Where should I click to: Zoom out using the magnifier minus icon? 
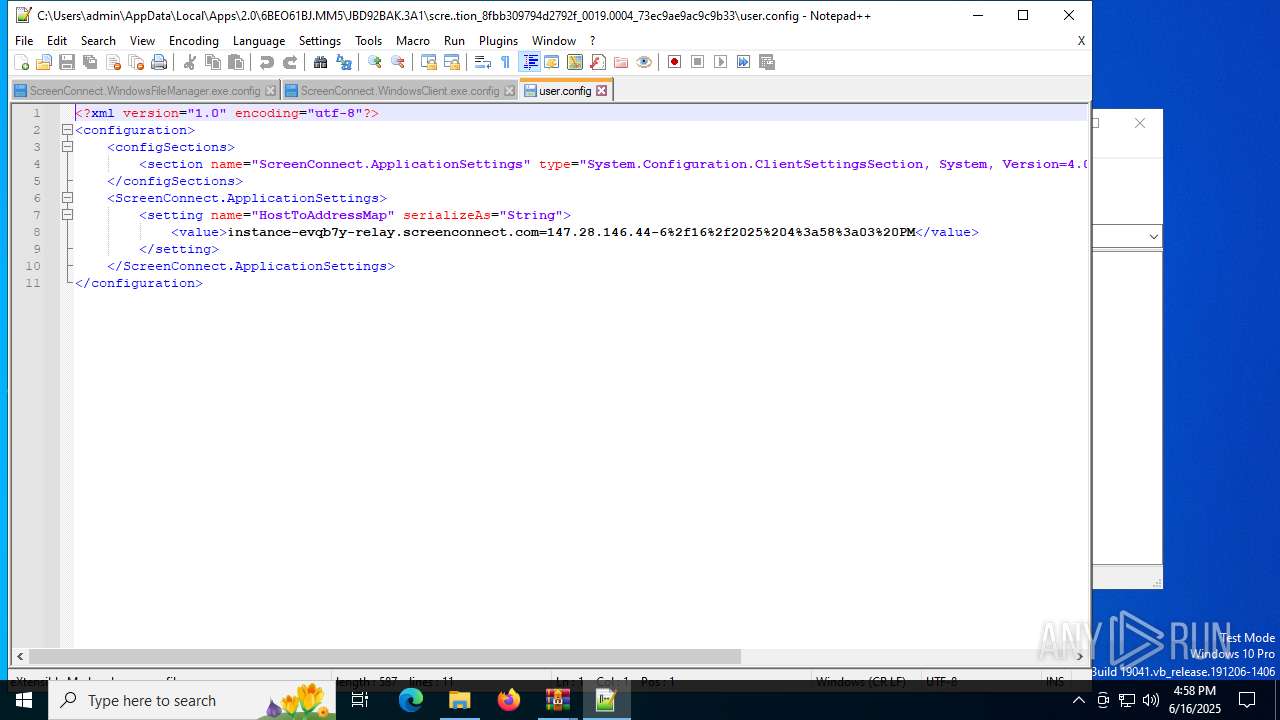click(x=397, y=62)
